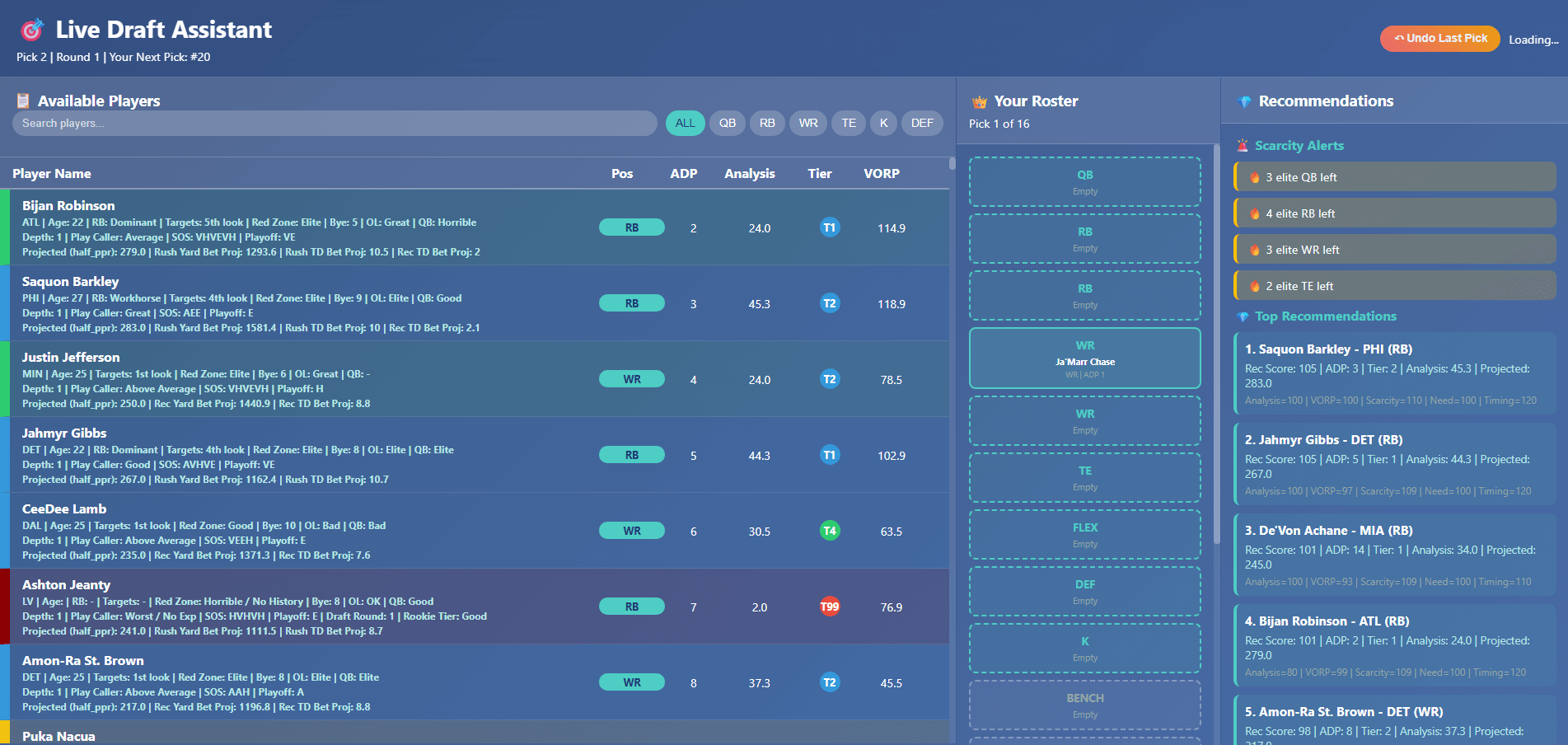Select the Amon-Ra St. Brown player name
Image resolution: width=1568 pixels, height=745 pixels.
coord(83,661)
